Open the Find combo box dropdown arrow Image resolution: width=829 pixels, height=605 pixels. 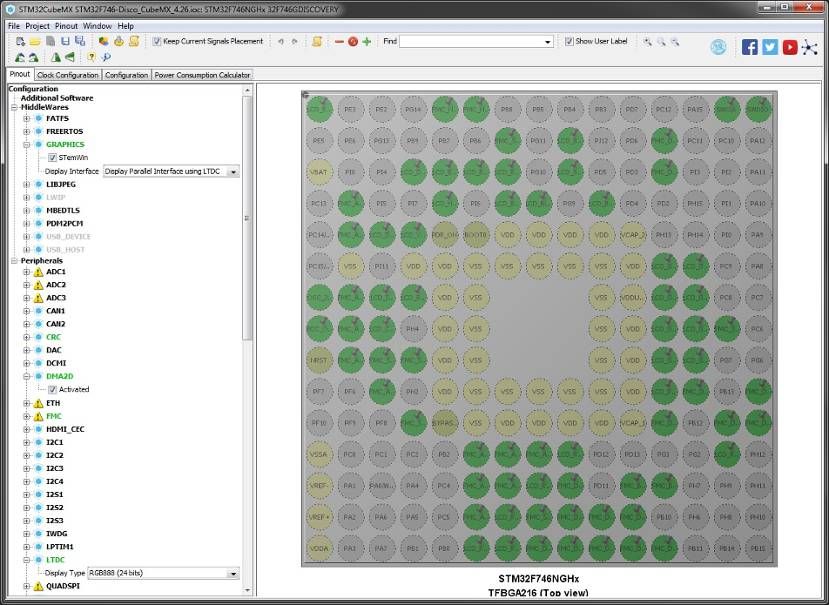(547, 42)
